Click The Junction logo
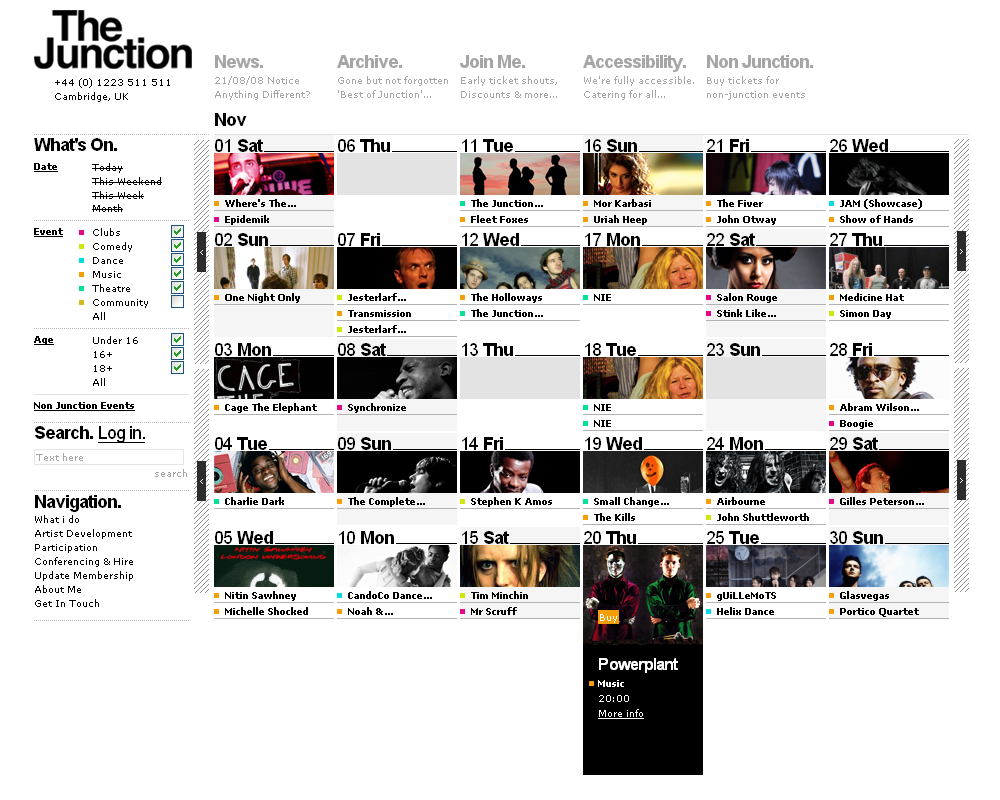Screen dimensions: 1000x800 tap(113, 40)
